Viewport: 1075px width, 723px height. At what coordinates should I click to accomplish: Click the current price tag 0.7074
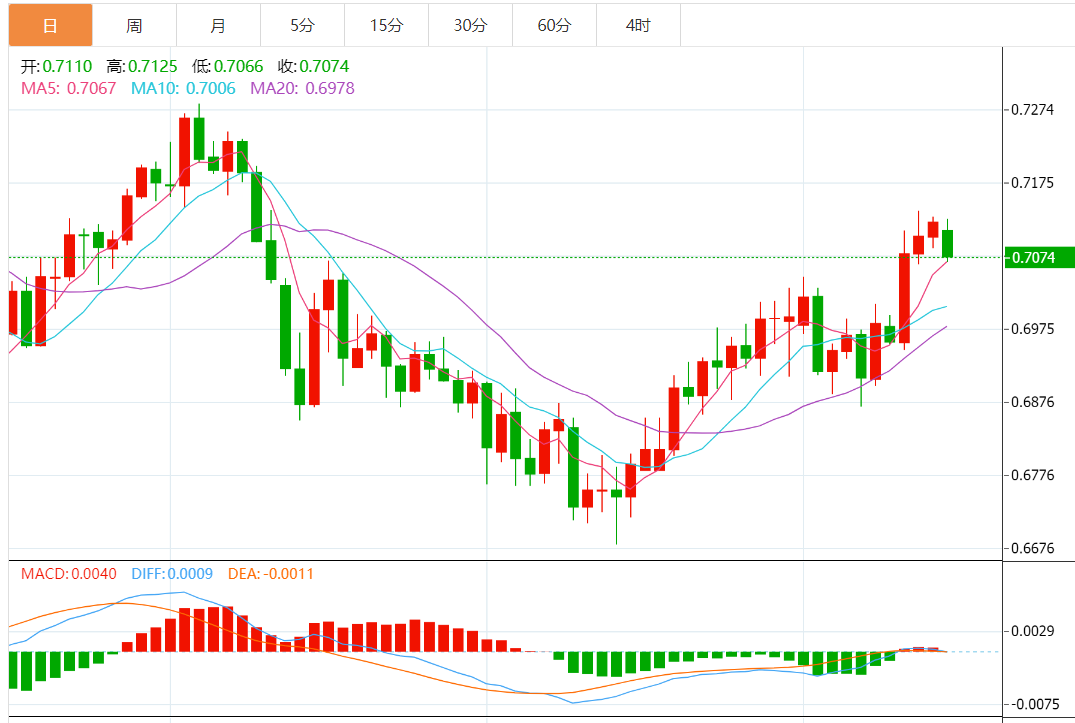tap(1039, 258)
